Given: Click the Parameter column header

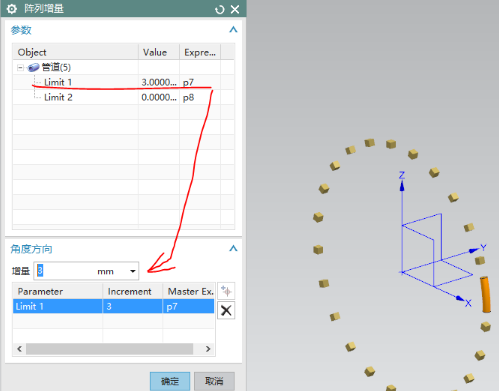Looking at the screenshot, I should pos(57,291).
